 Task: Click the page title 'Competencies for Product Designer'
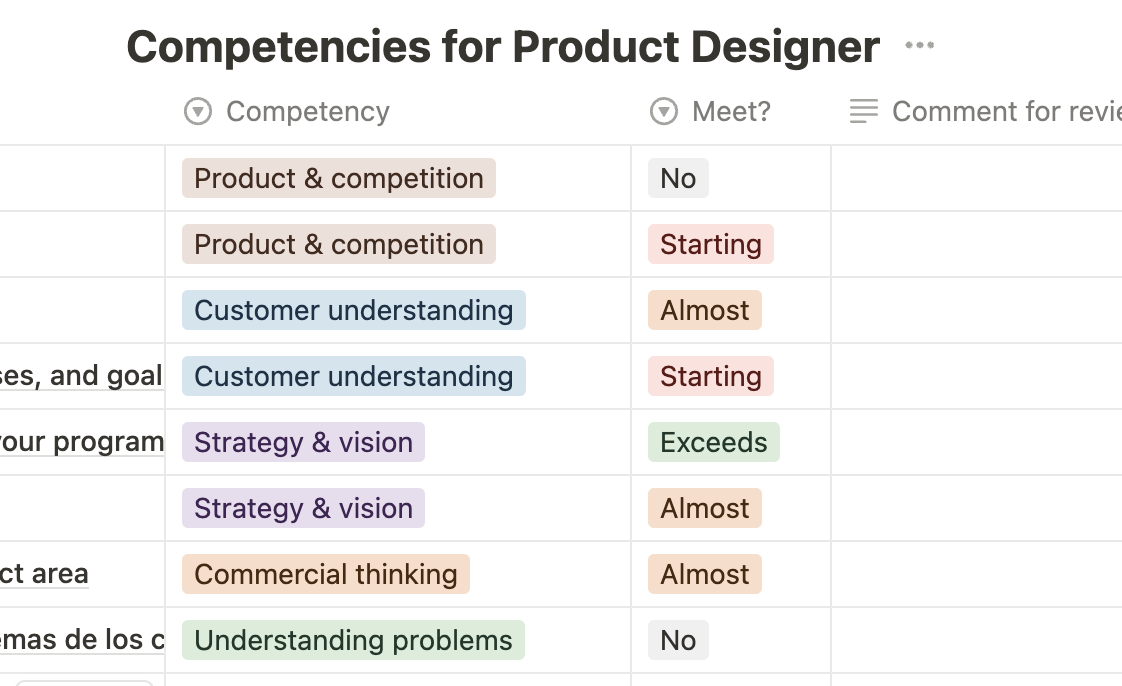(x=503, y=46)
